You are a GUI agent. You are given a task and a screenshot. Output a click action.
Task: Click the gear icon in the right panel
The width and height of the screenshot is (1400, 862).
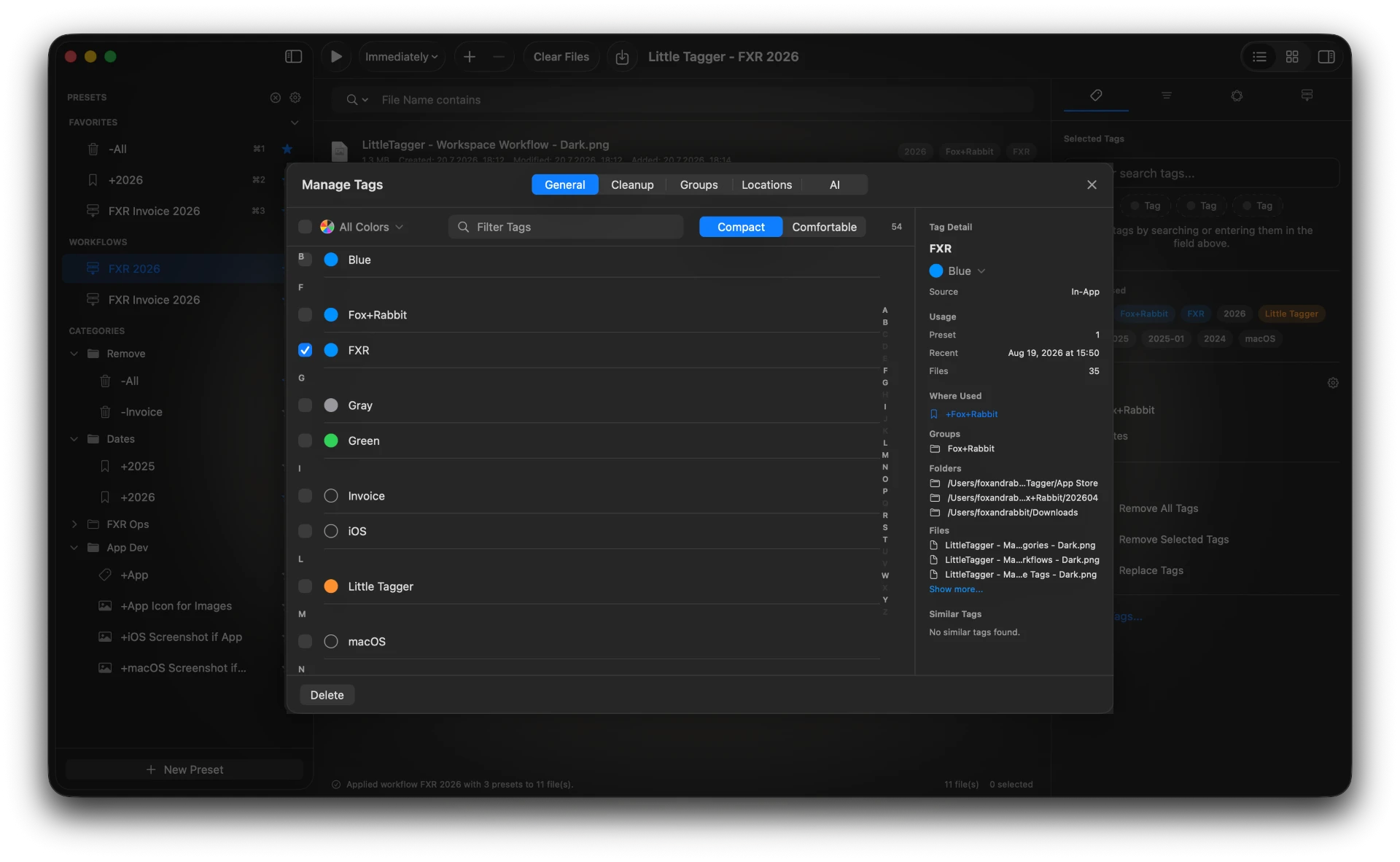tap(1333, 383)
